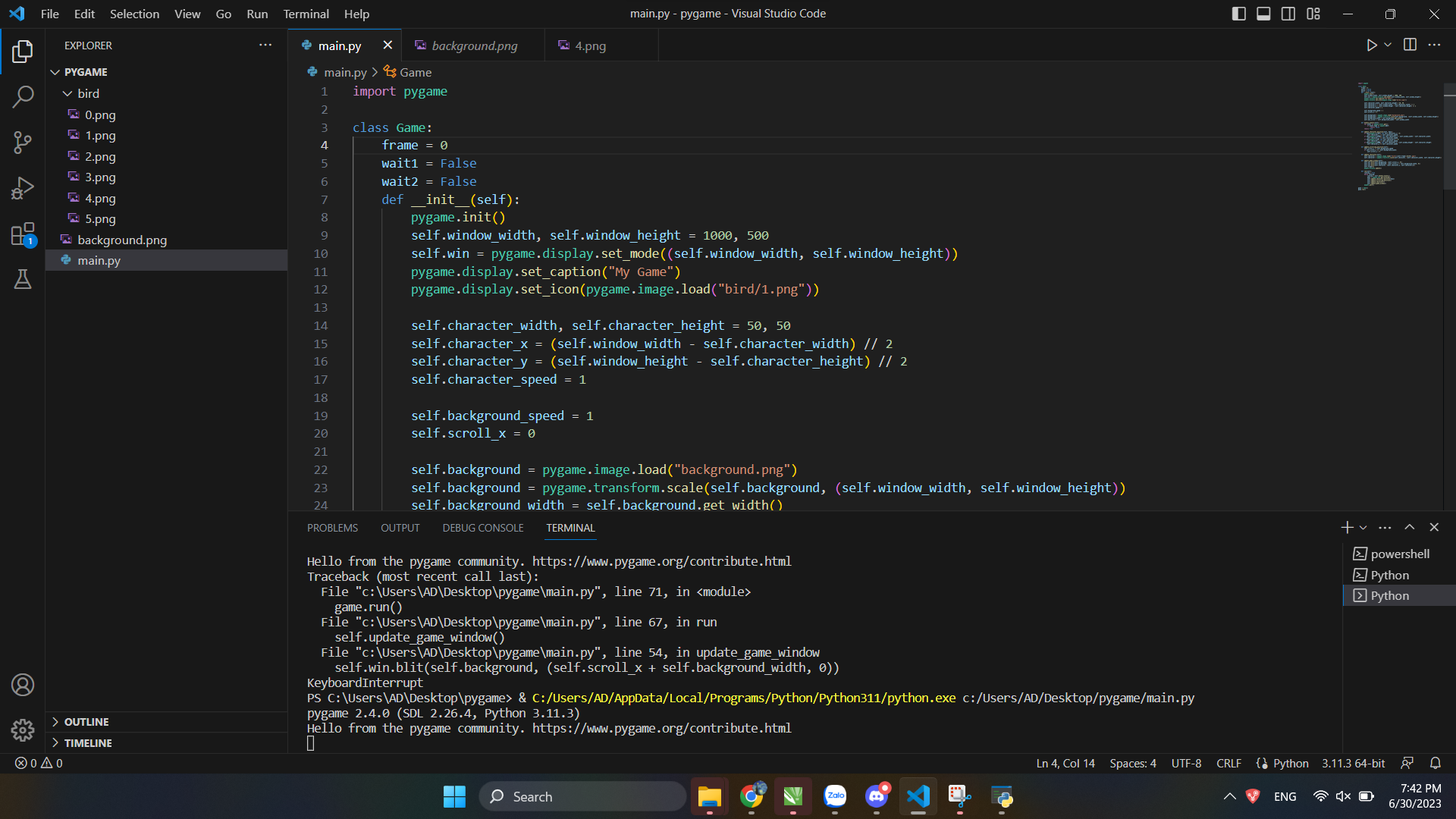Click the feedback icon in status bar

point(1407,763)
